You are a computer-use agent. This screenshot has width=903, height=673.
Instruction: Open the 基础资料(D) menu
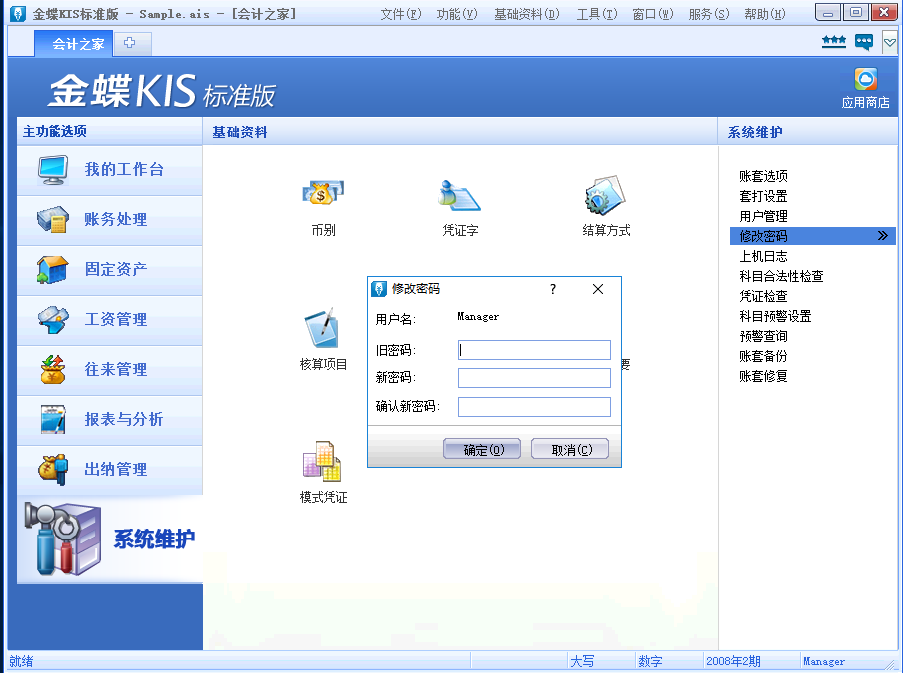(526, 14)
